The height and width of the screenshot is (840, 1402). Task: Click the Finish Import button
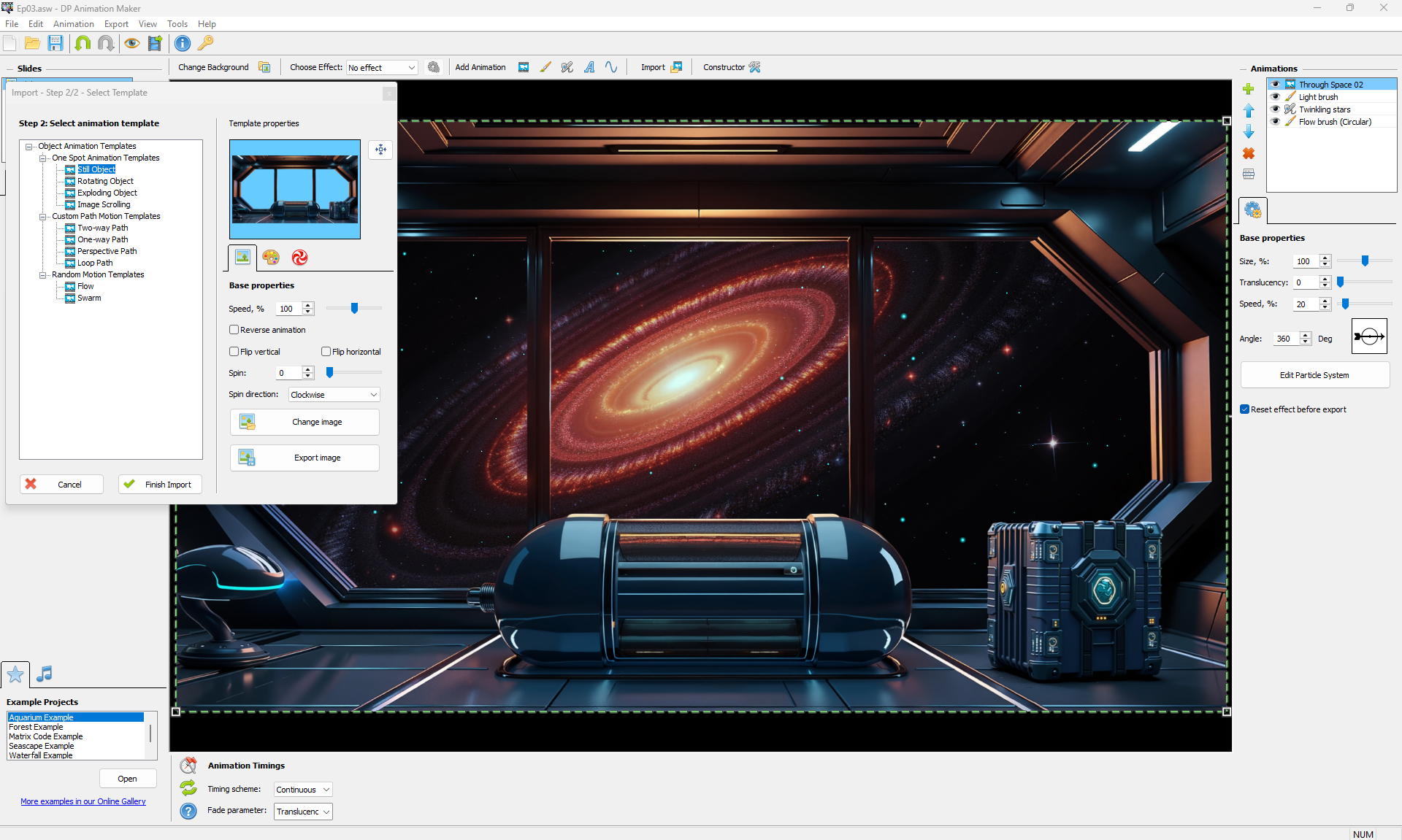[x=160, y=485]
